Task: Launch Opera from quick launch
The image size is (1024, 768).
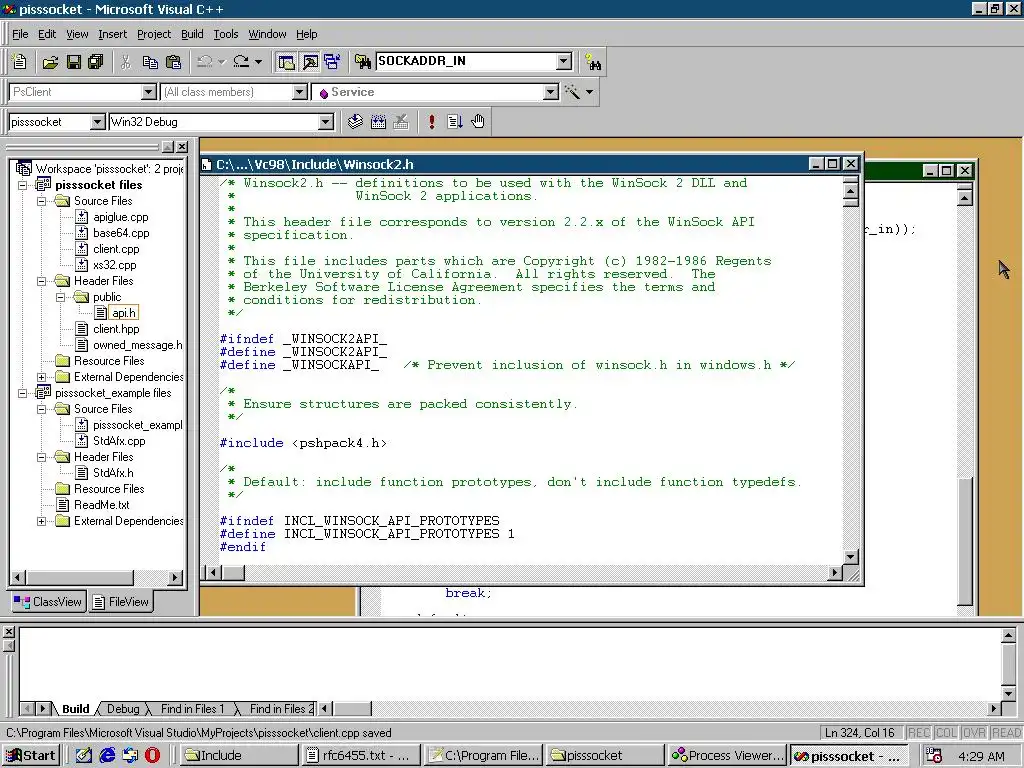Action: [152, 756]
